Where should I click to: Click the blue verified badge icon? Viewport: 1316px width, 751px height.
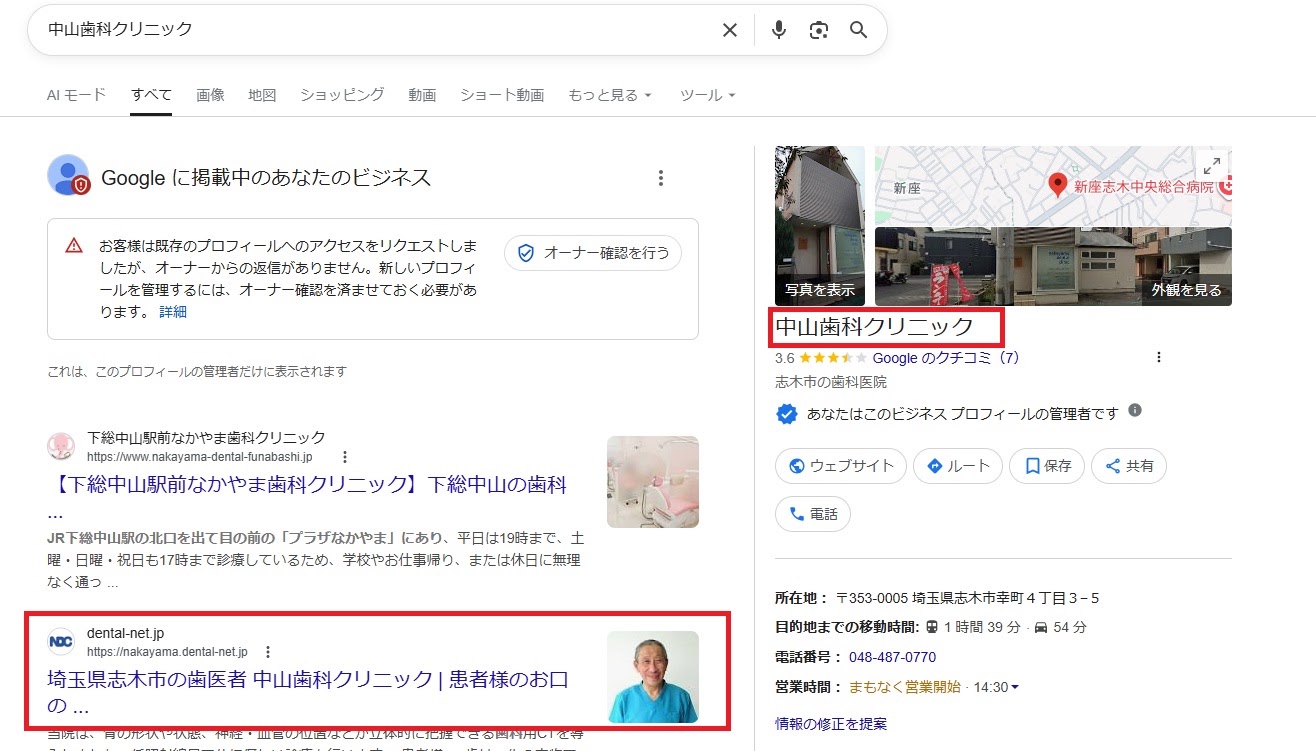pos(787,413)
